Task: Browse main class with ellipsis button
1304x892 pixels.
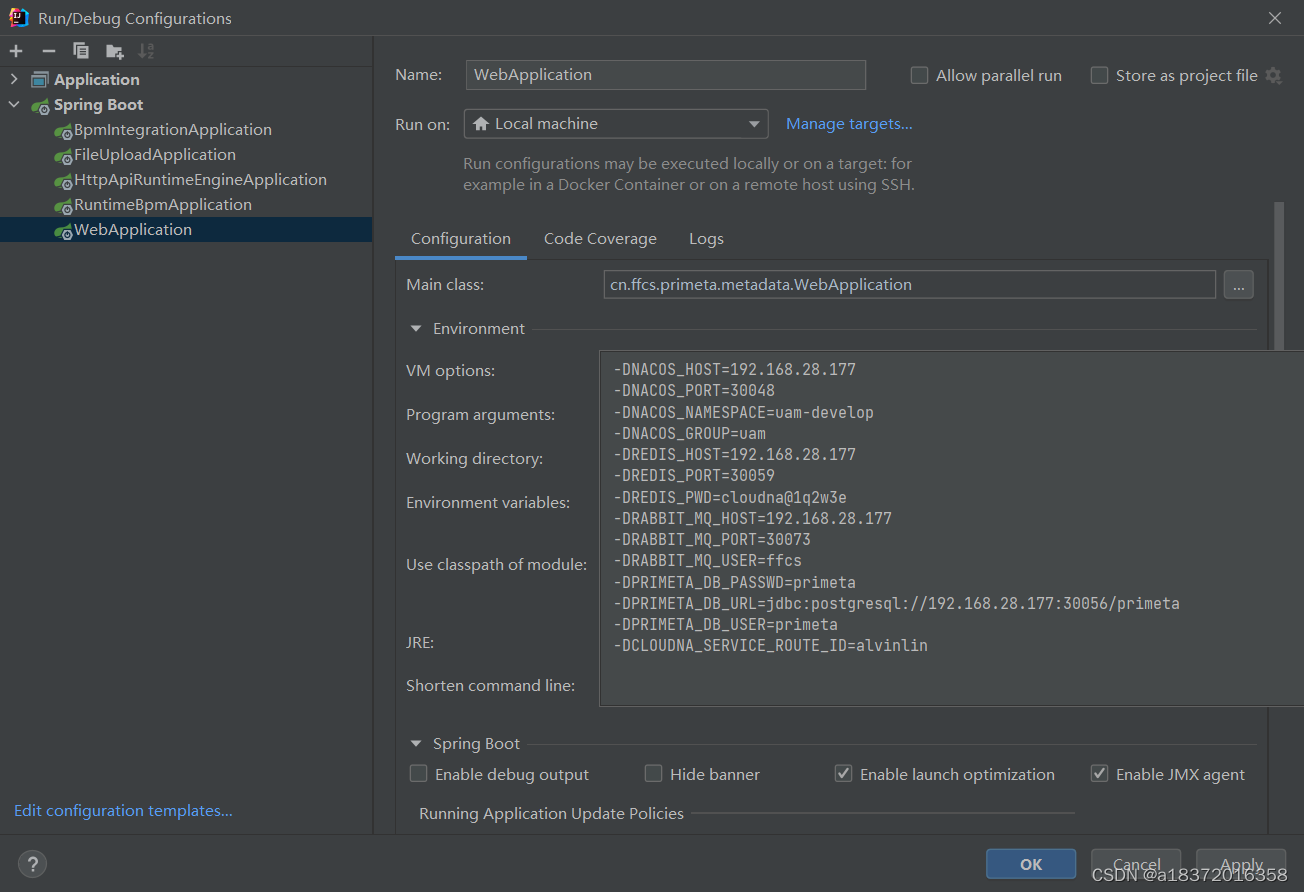Action: (x=1238, y=285)
